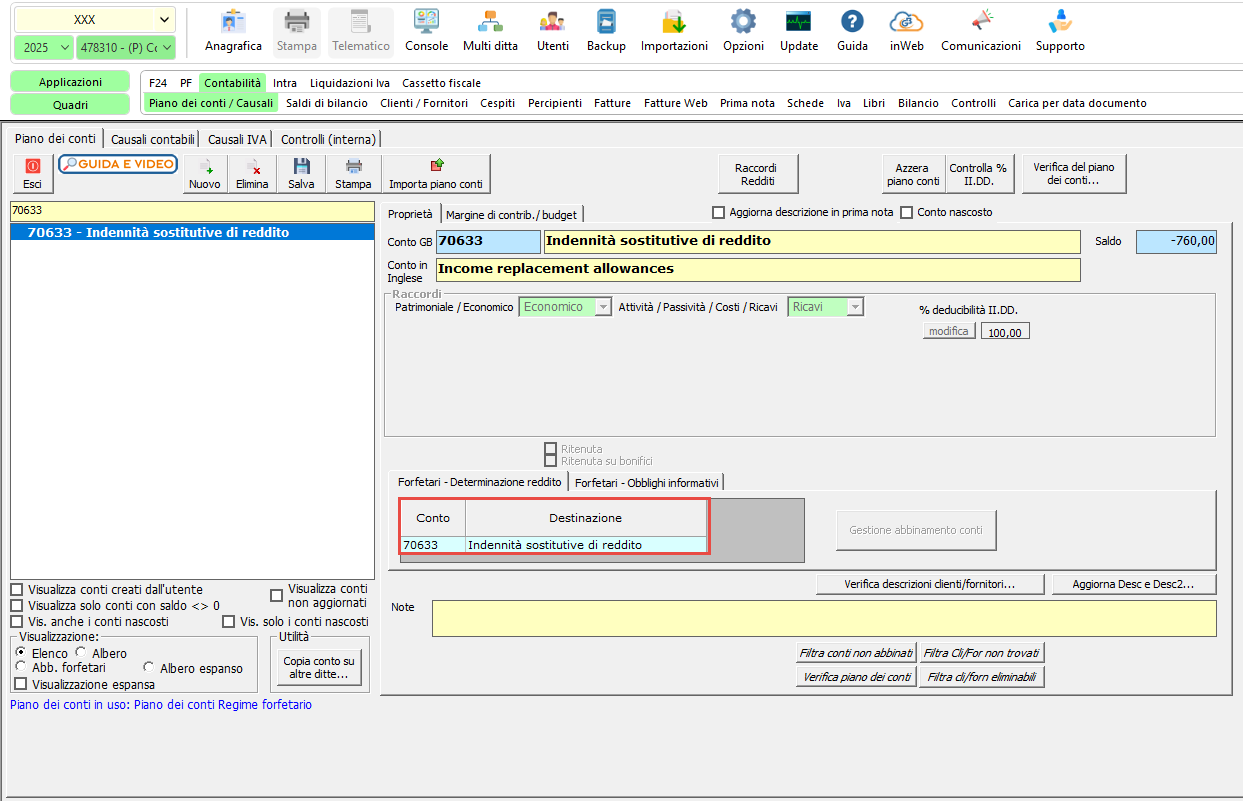Image resolution: width=1243 pixels, height=801 pixels.
Task: Open the Prima nota menu item
Action: point(747,103)
